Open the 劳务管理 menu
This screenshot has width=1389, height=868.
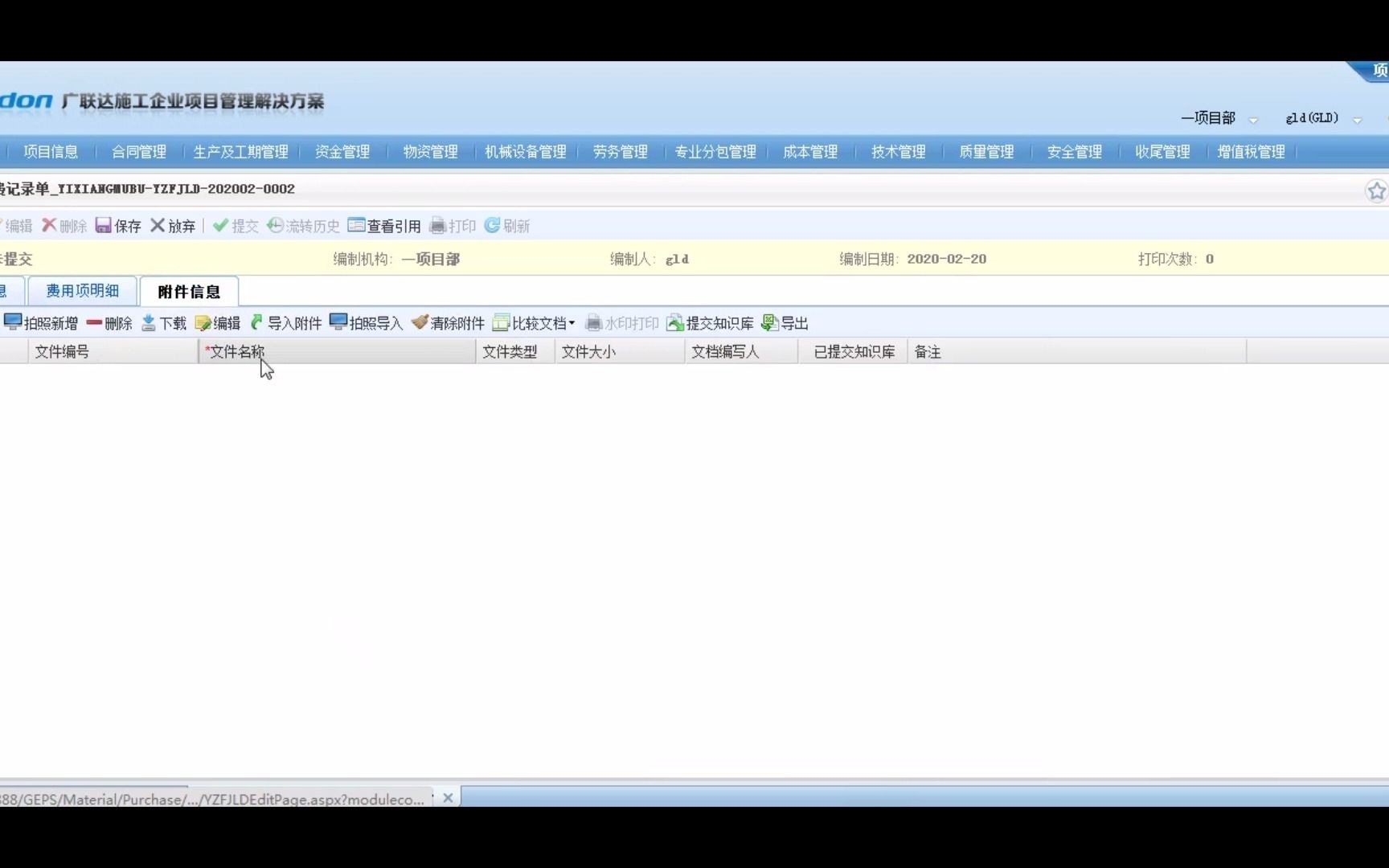[x=621, y=152]
